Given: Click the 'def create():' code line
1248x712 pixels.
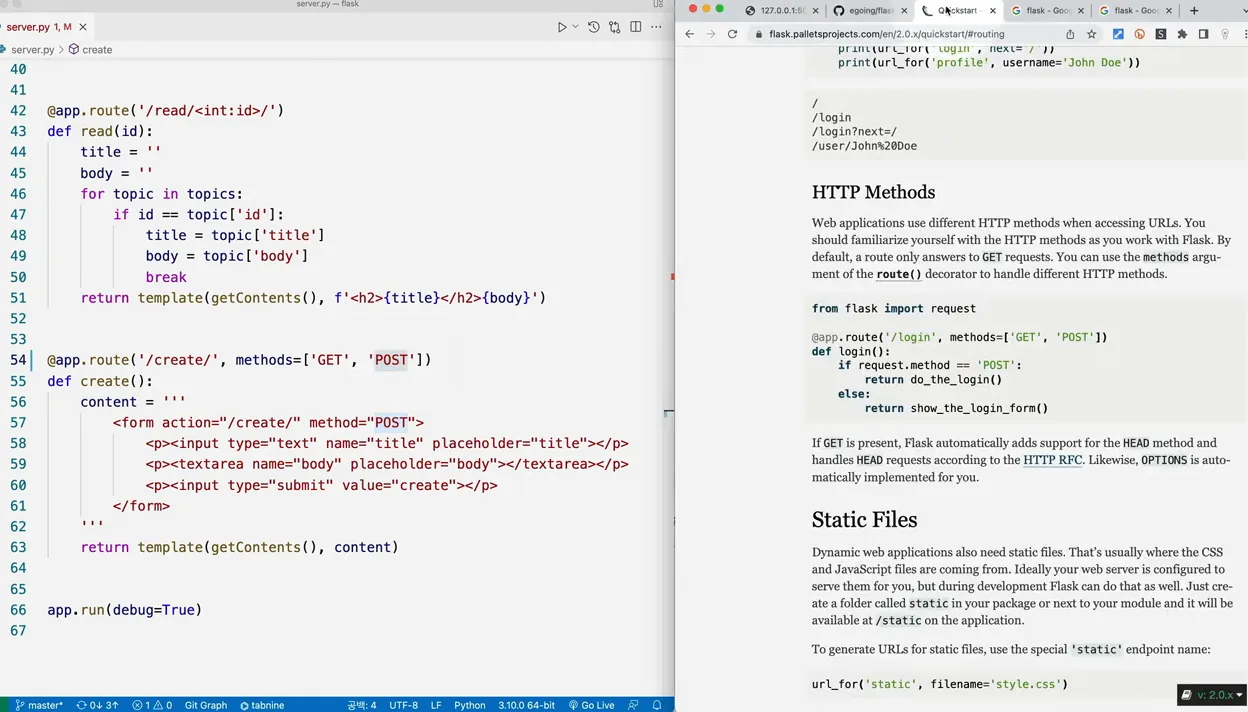Looking at the screenshot, I should click(x=100, y=381).
